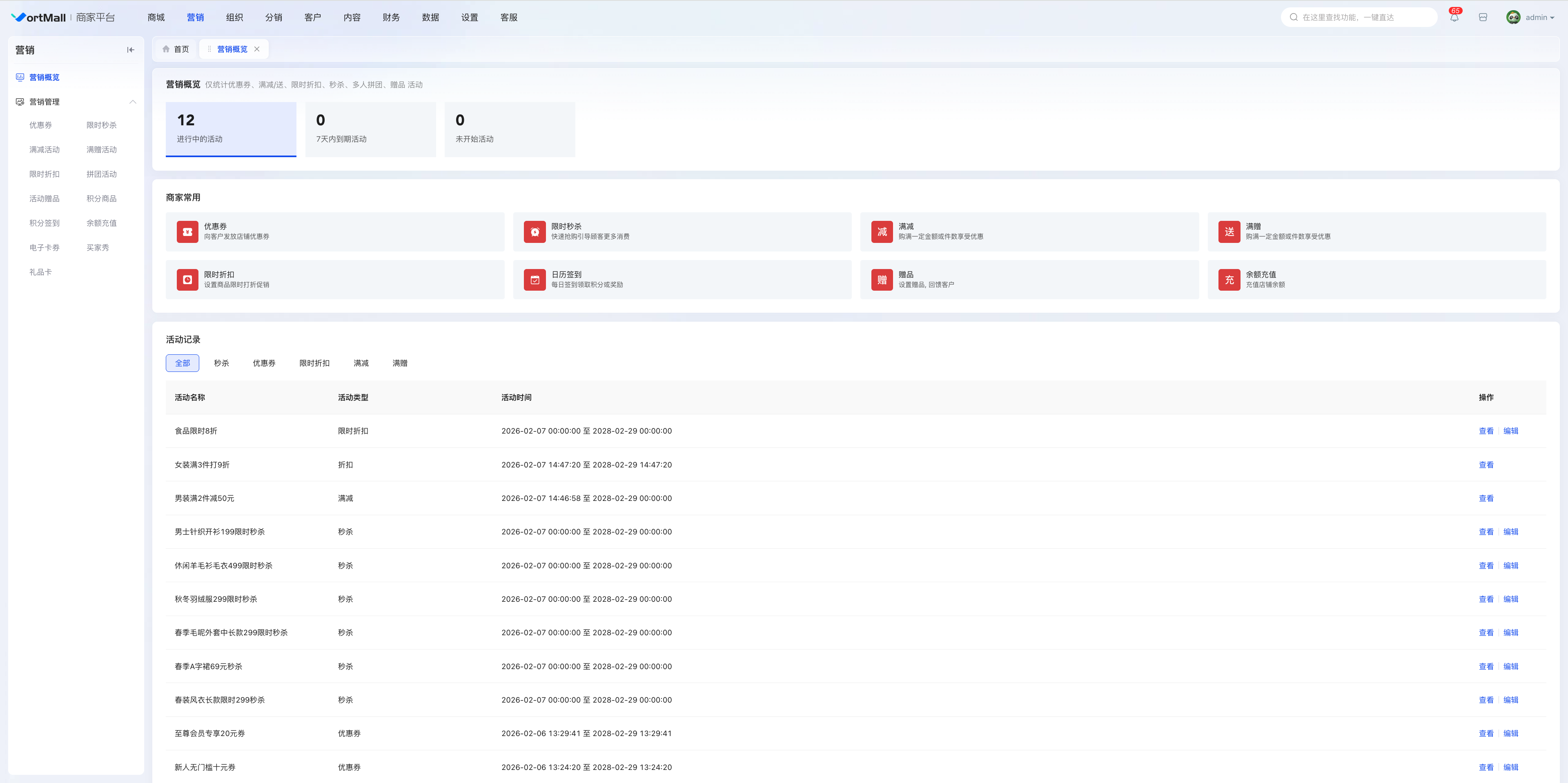
Task: Click the 余额充值 red 充 icon
Action: (x=1229, y=280)
